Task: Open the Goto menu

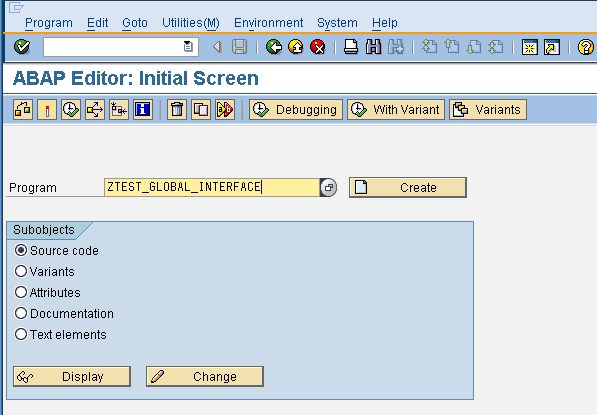Action: click(x=135, y=23)
